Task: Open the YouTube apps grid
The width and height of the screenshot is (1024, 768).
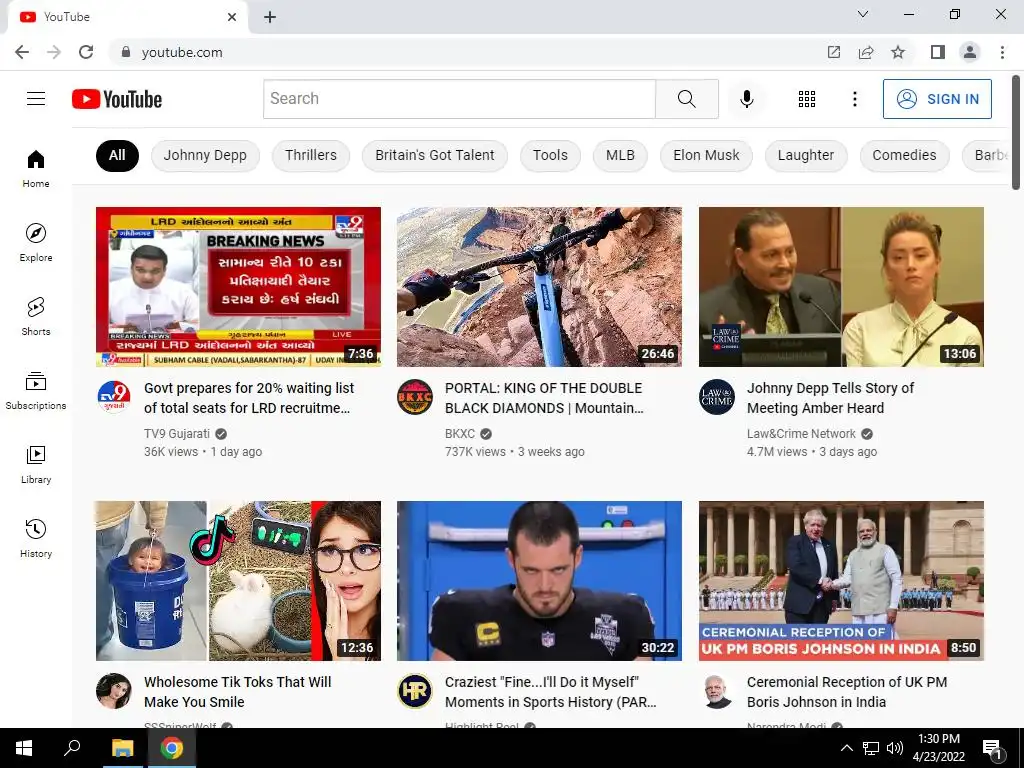Action: [x=807, y=99]
